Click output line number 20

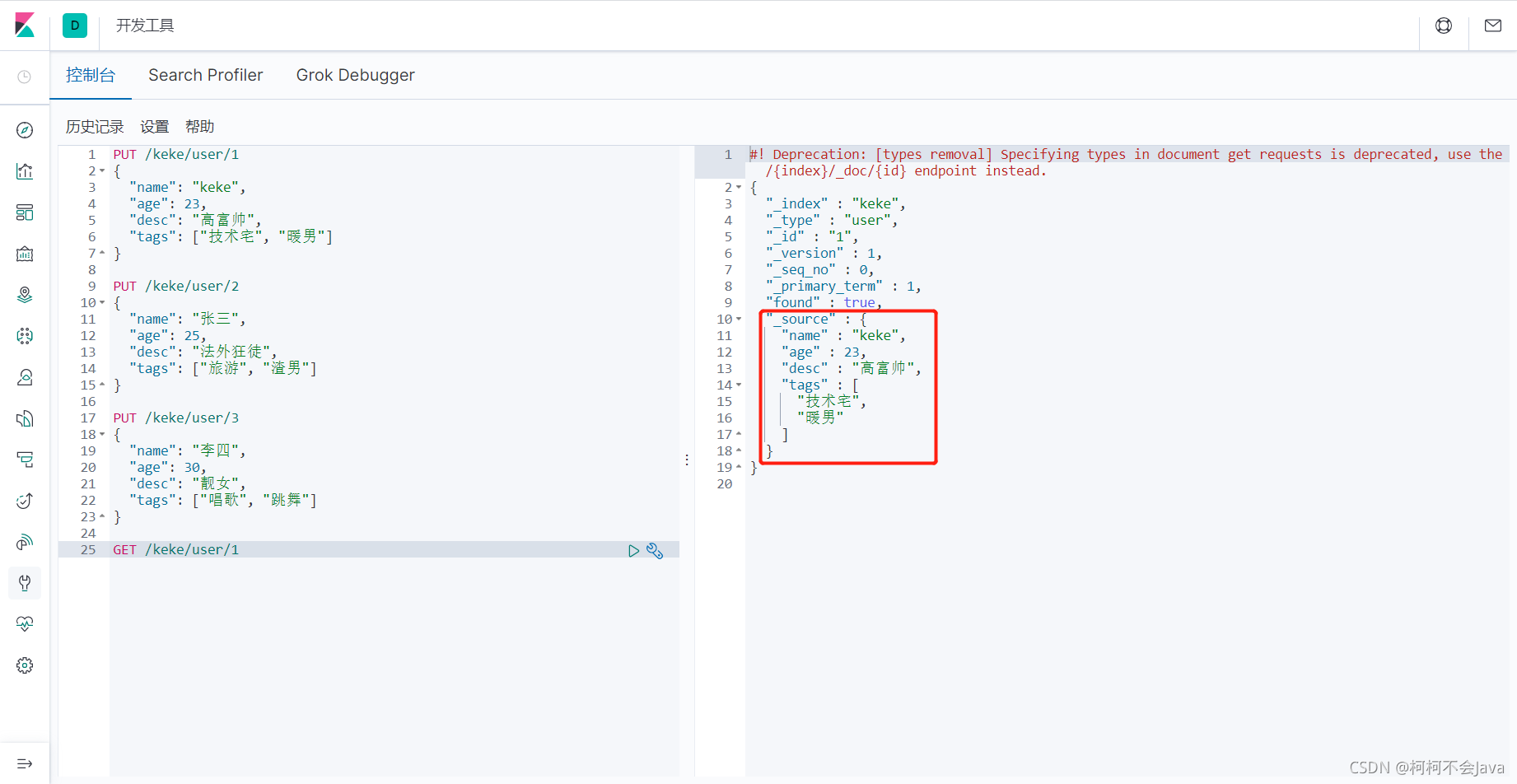(725, 483)
